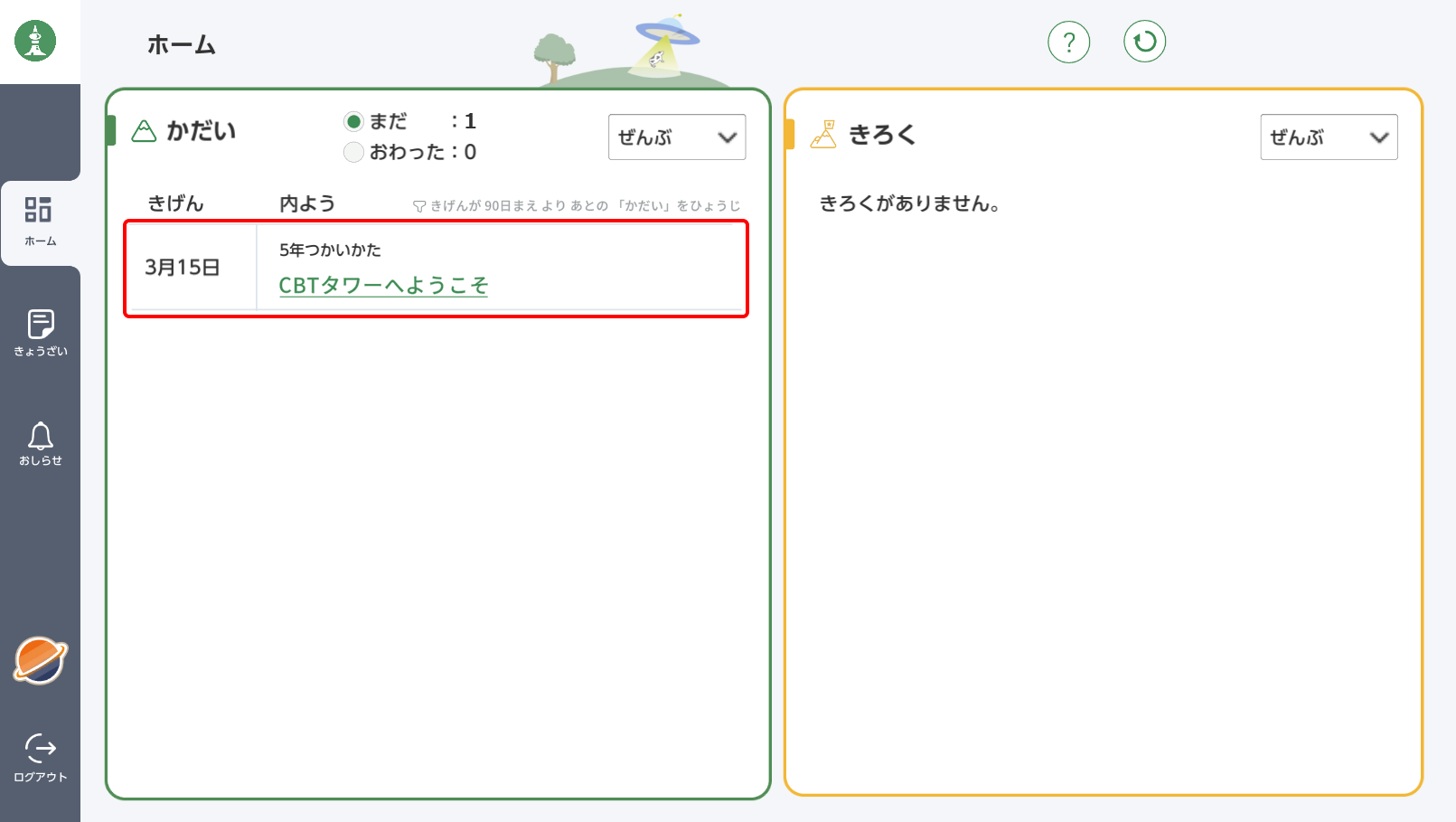Go to the ホーム sidebar tab
The height and width of the screenshot is (822, 1456).
40,222
